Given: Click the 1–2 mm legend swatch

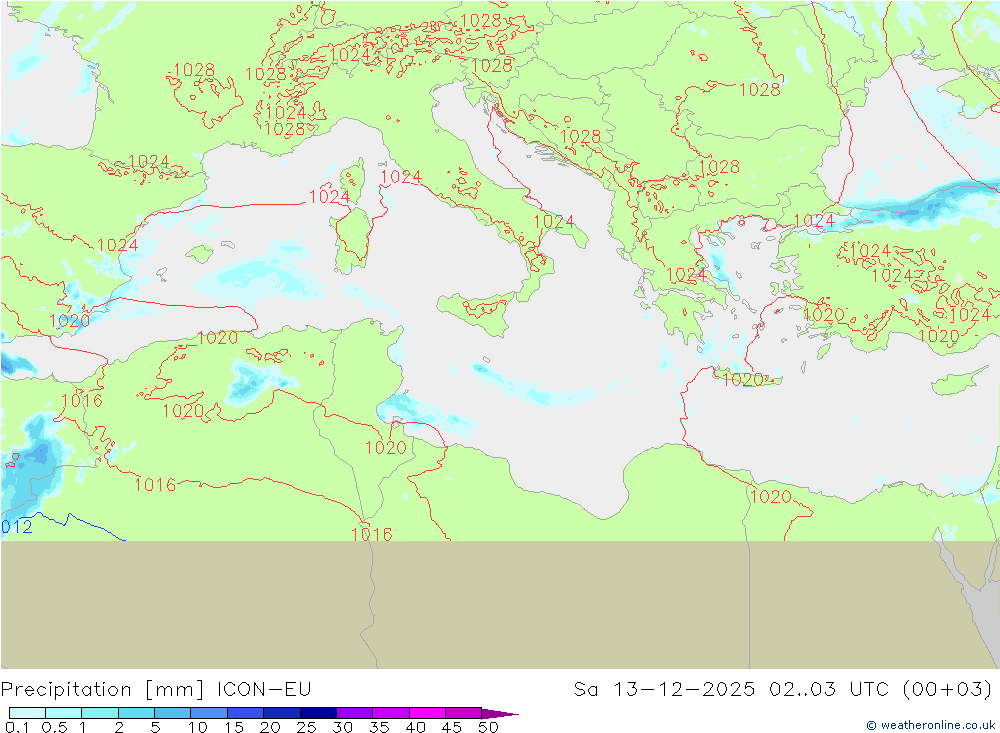Looking at the screenshot, I should point(100,713).
